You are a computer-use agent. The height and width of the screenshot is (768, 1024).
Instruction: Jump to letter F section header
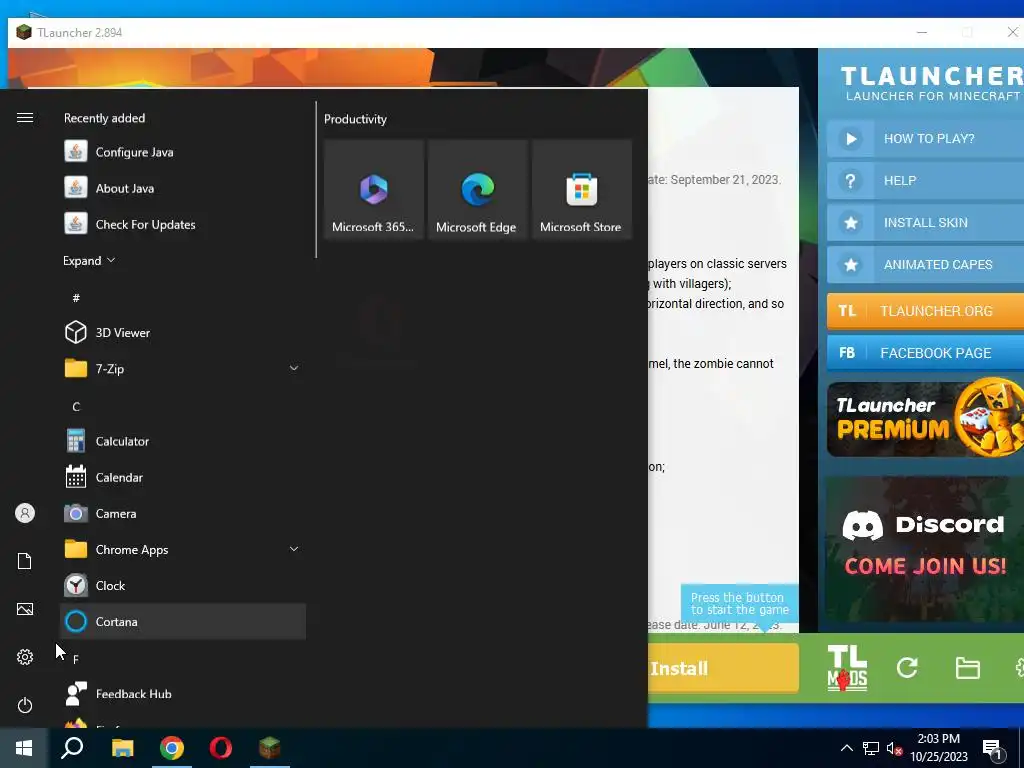click(76, 660)
